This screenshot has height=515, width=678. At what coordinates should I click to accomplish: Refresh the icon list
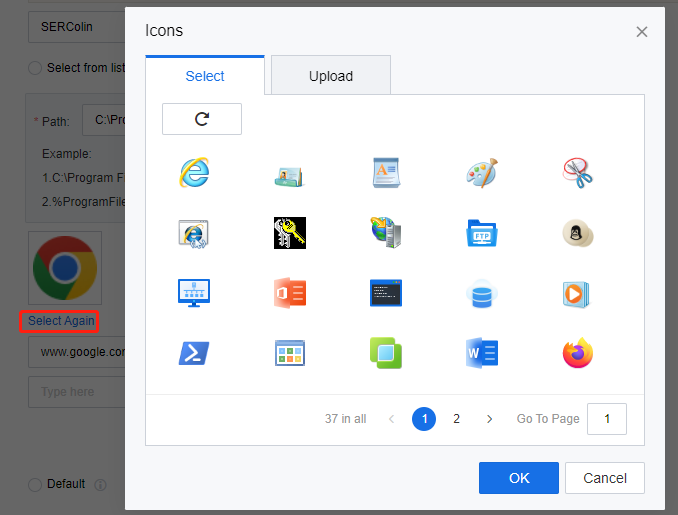pyautogui.click(x=202, y=119)
